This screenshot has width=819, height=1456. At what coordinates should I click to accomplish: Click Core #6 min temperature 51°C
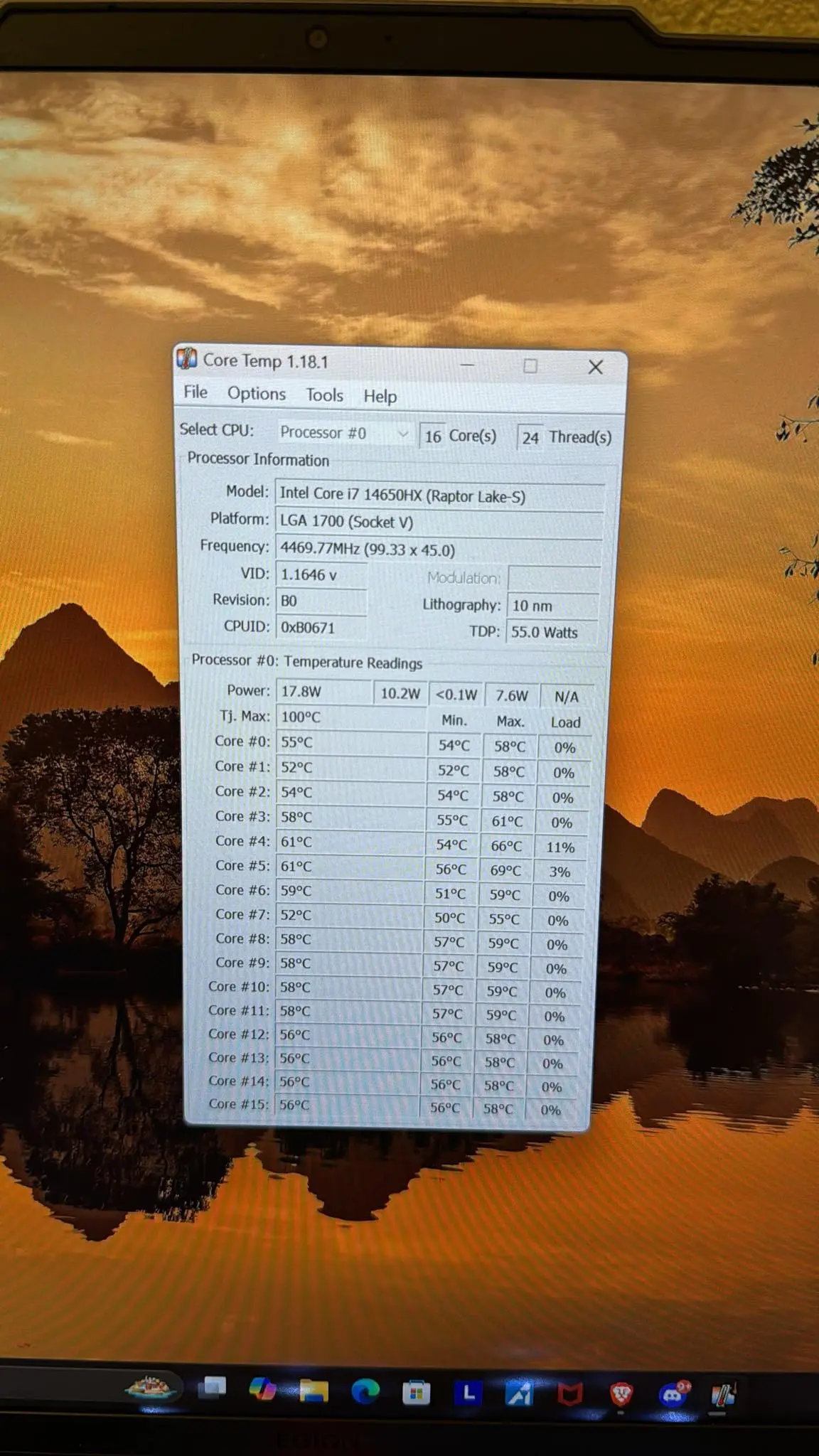pyautogui.click(x=451, y=894)
